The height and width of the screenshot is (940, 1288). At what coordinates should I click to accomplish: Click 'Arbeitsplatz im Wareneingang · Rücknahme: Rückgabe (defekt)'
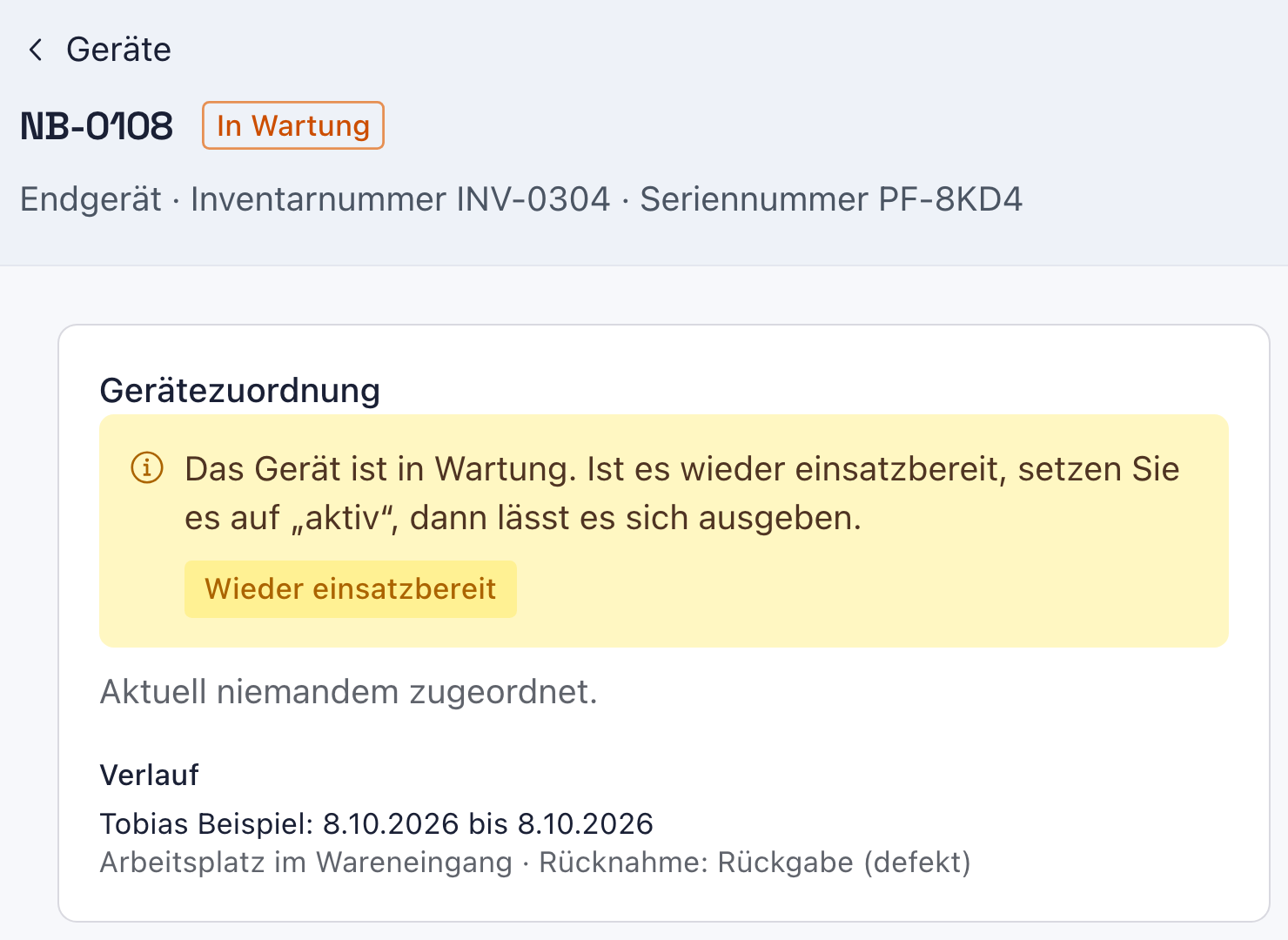[535, 863]
